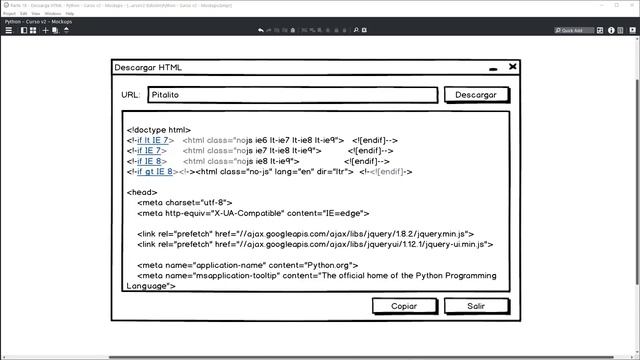640x360 pixels.
Task: Toggle the mockup navigator panel icon
Action: 24,30
